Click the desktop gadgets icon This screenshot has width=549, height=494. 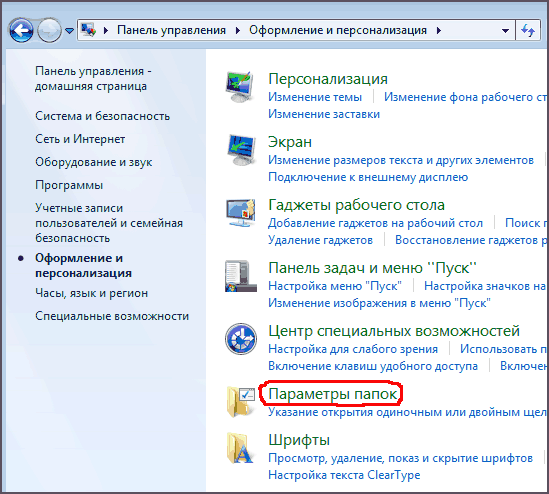click(241, 213)
